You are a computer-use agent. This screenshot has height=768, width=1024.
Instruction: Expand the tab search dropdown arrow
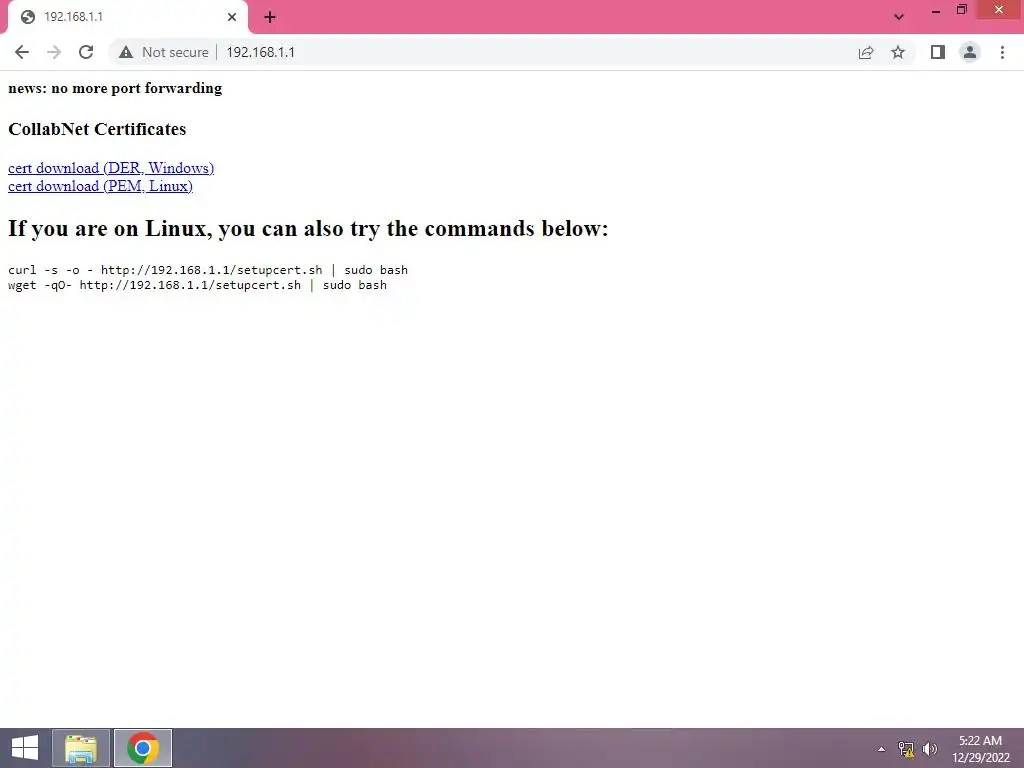899,17
